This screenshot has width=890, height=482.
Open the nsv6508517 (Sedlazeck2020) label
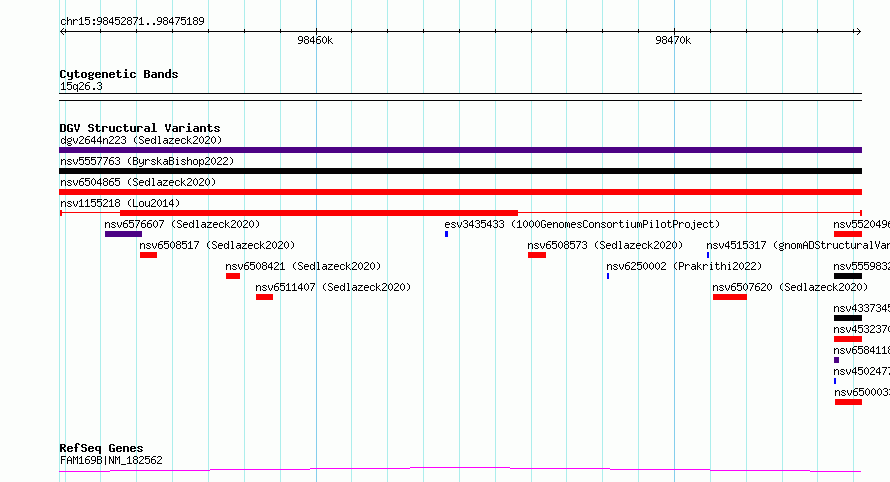coord(217,245)
